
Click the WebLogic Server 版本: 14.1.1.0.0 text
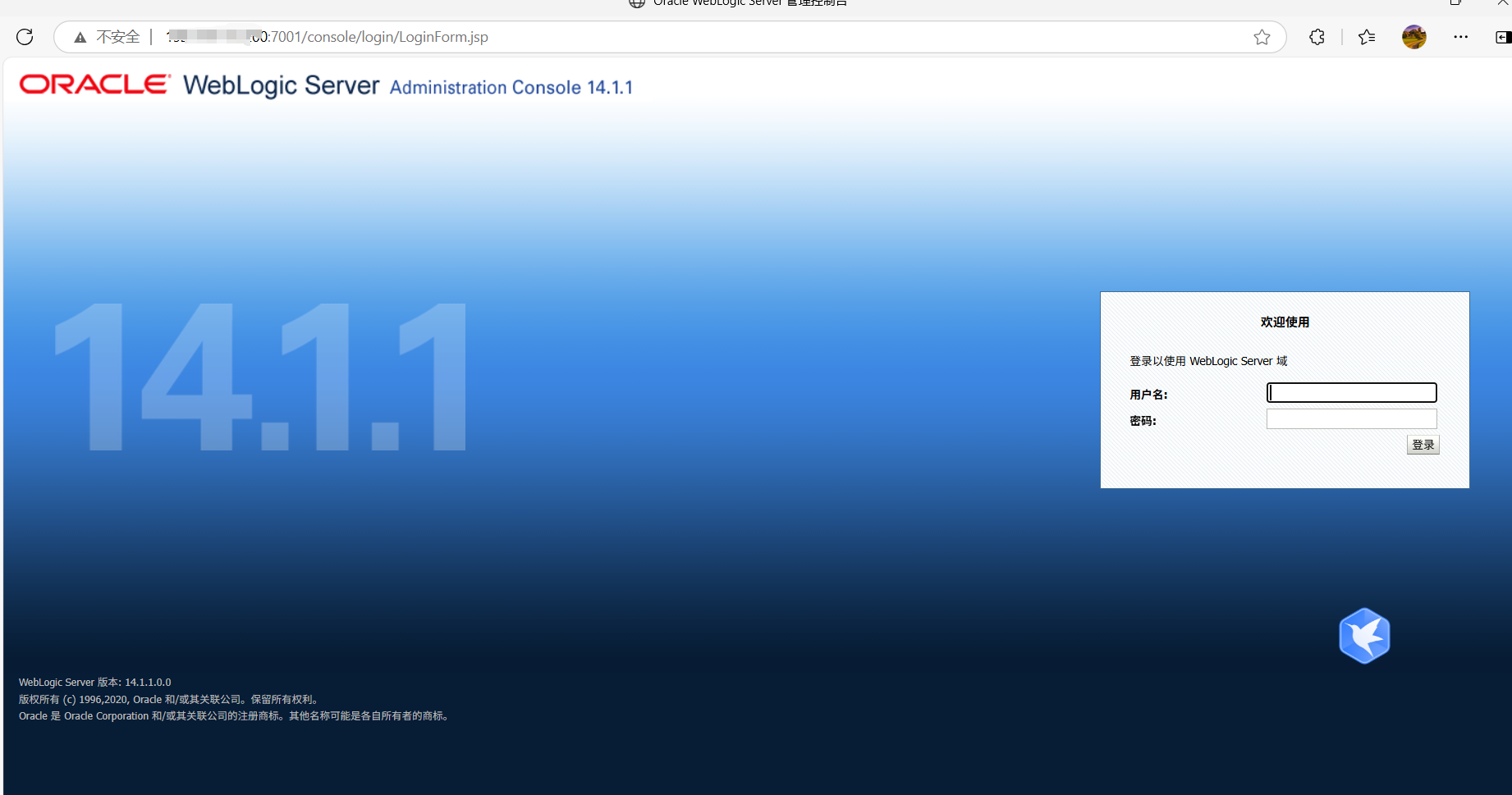tap(95, 683)
